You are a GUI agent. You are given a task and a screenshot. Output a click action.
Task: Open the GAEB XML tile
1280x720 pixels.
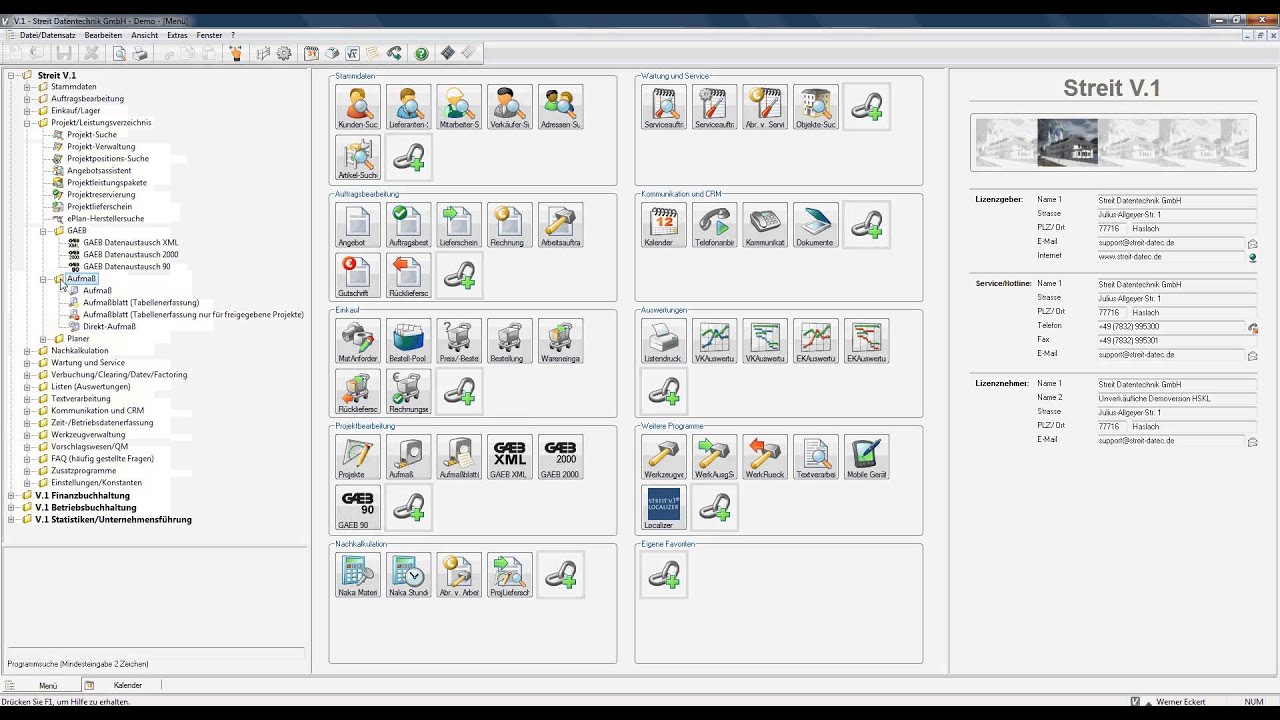click(x=510, y=457)
